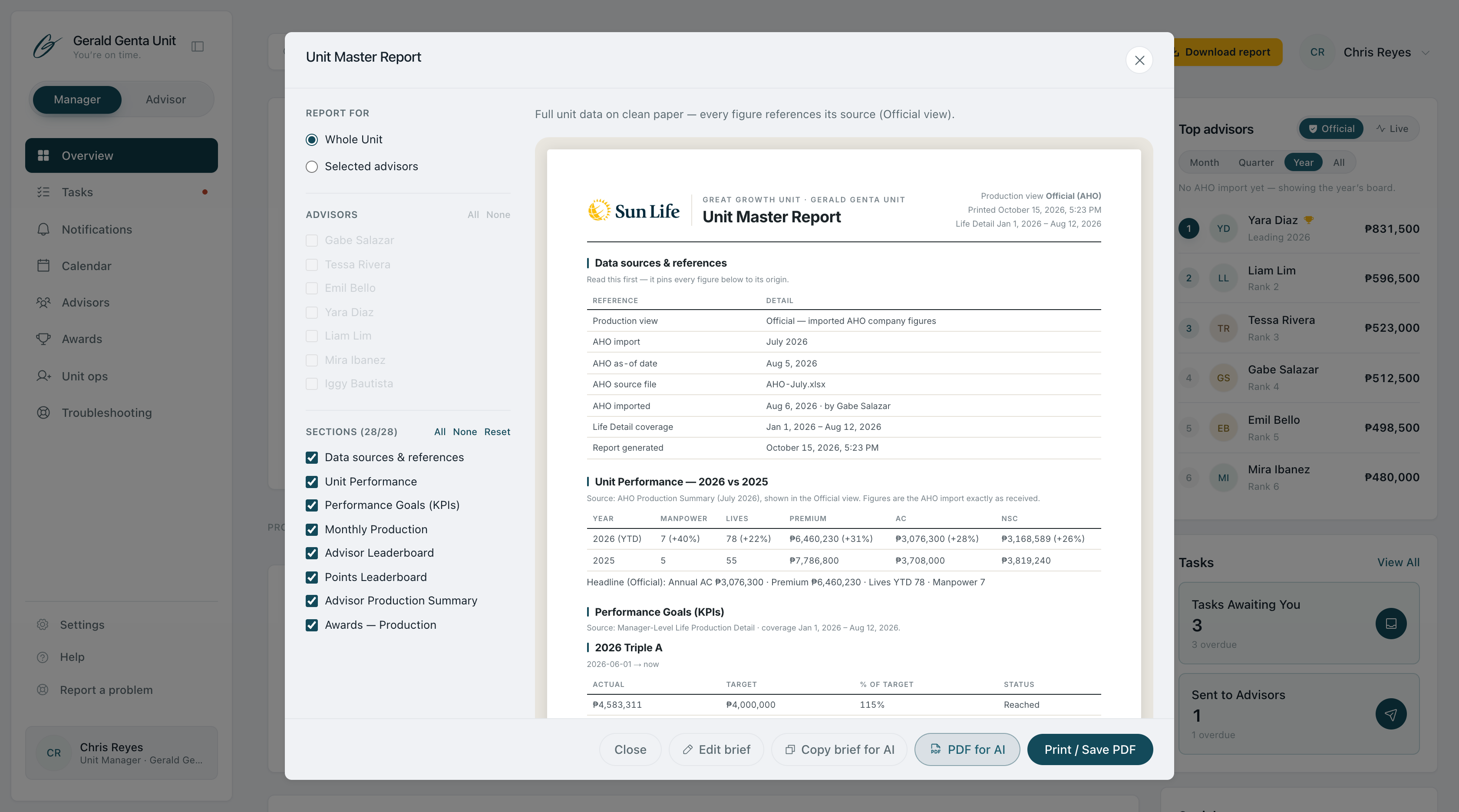Click the Overview grid icon item
Screen dimensions: 1459x812
(x=121, y=155)
